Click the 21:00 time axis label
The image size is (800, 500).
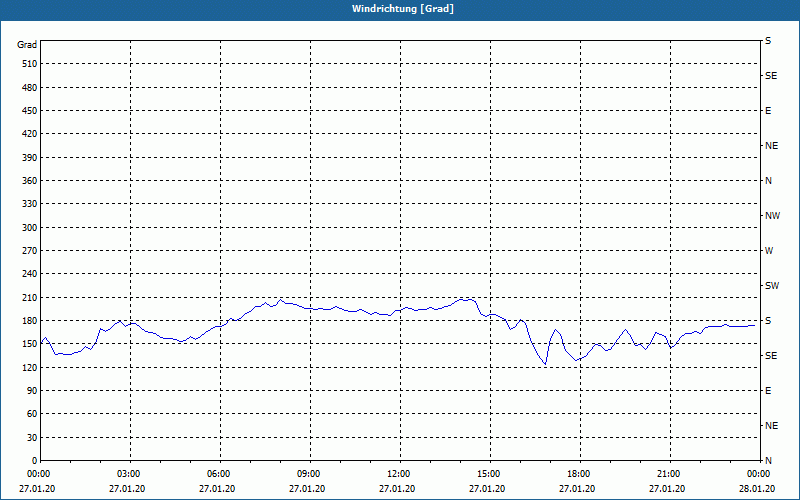point(670,474)
